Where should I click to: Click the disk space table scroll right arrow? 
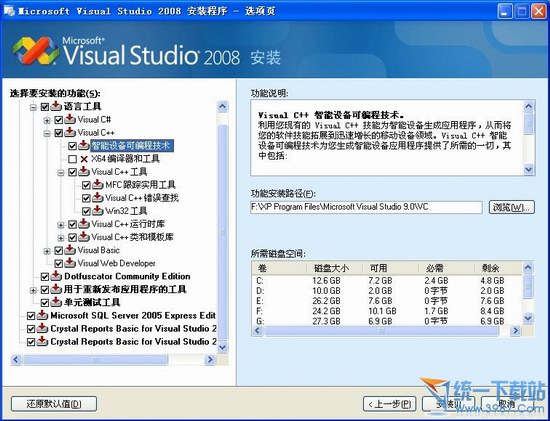tap(515, 330)
